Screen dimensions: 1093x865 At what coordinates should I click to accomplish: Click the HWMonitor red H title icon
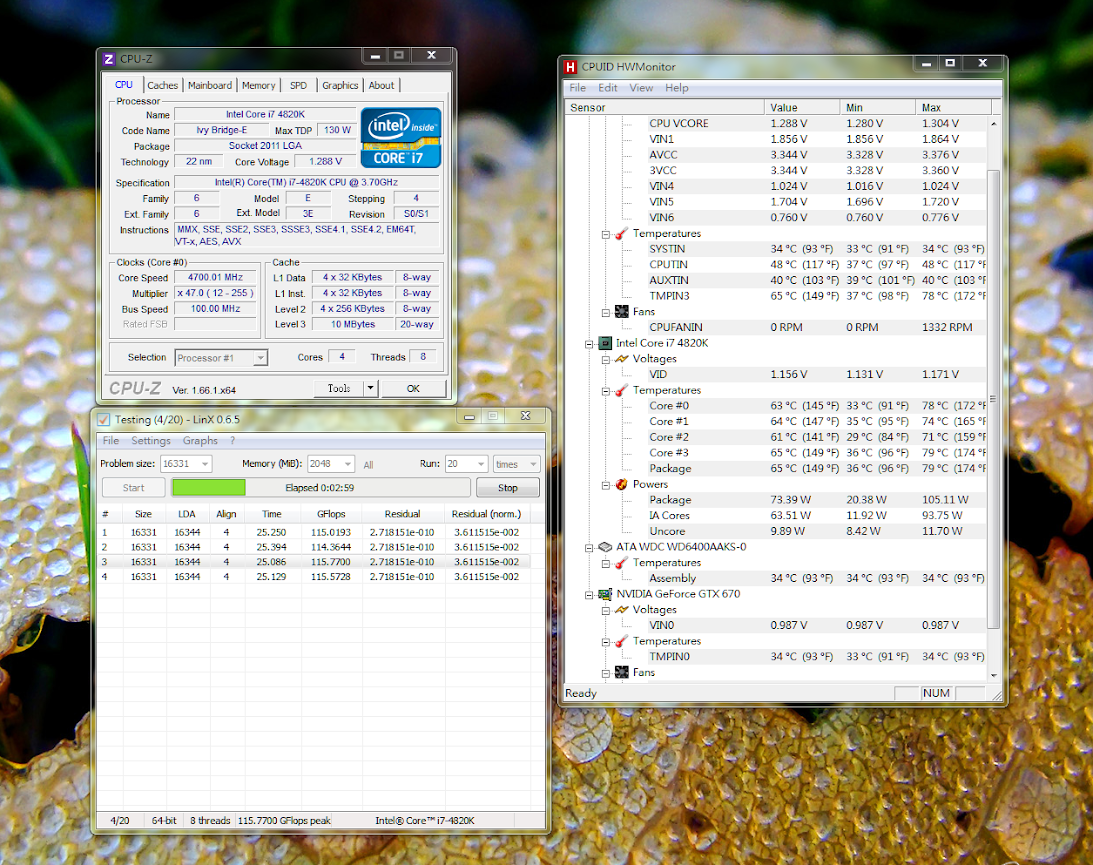pyautogui.click(x=571, y=67)
